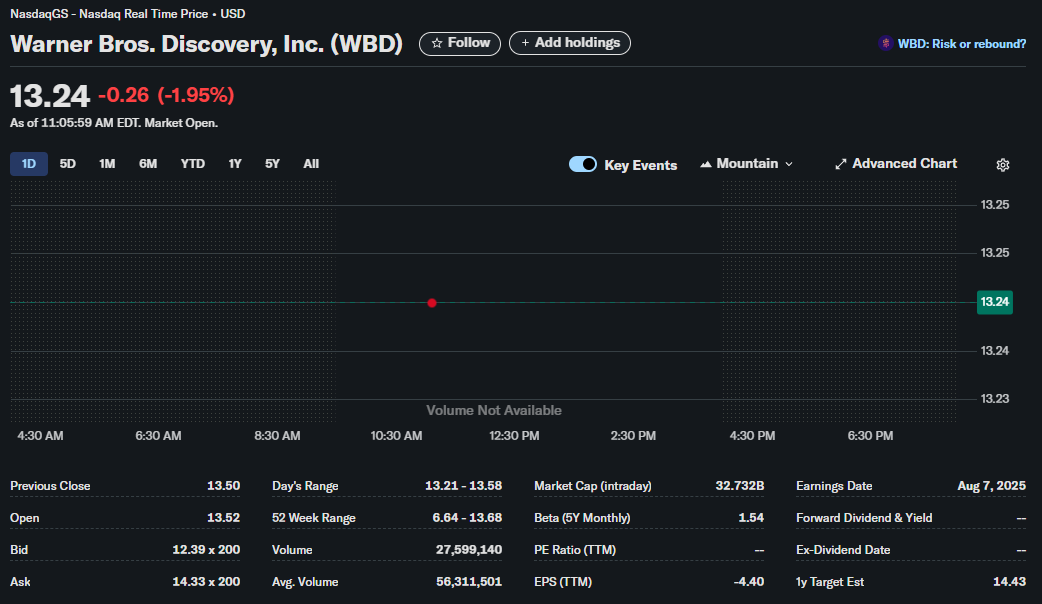Image resolution: width=1042 pixels, height=604 pixels.
Task: Click the PE Ratio (TTM) label
Action: 575,550
